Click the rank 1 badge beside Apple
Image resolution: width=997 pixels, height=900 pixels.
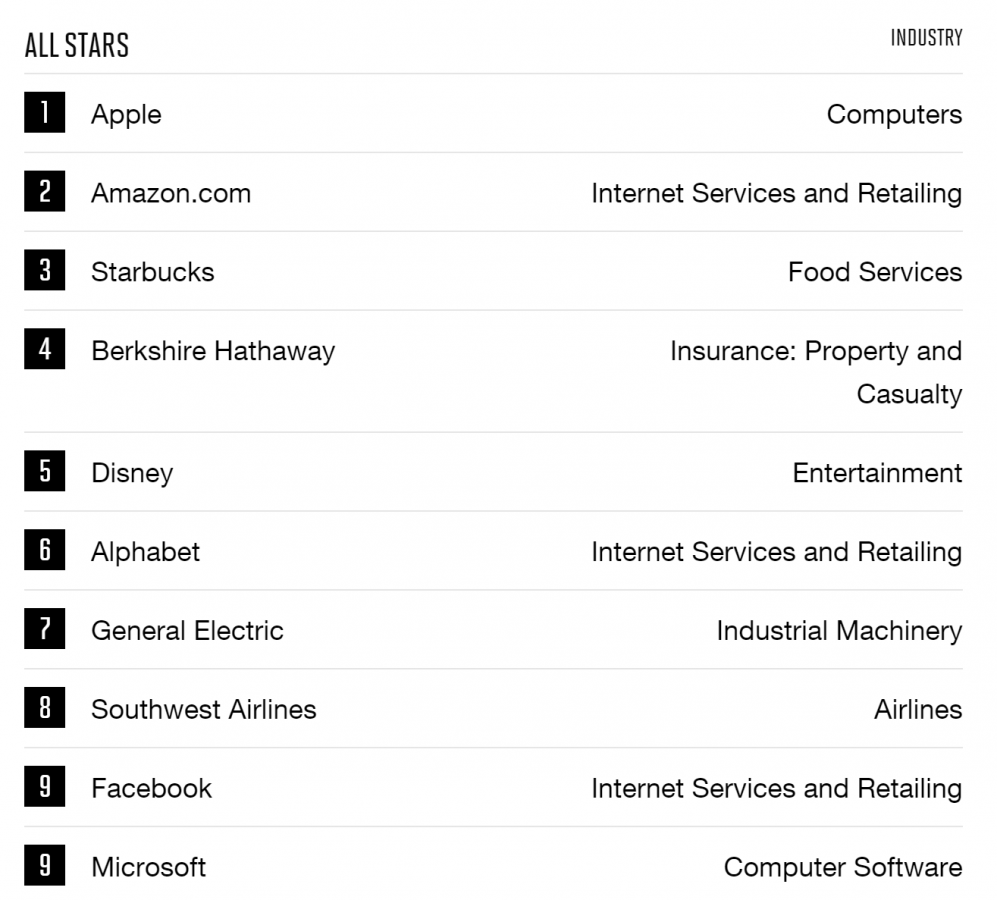[45, 112]
